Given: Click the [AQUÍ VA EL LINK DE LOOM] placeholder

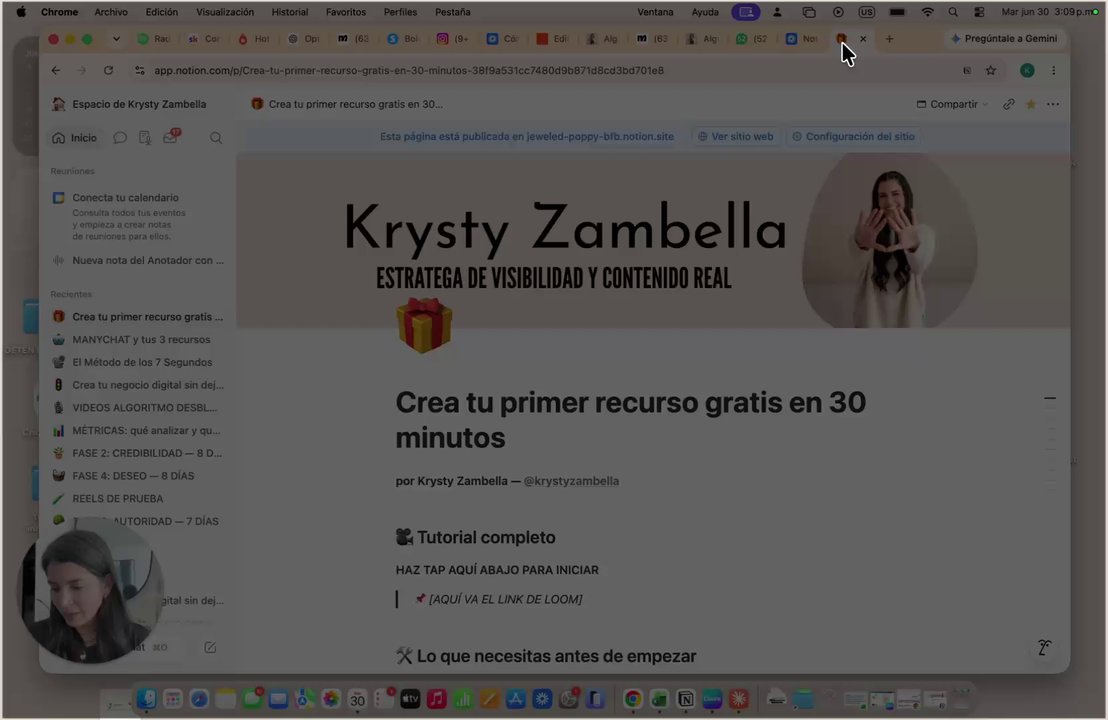Looking at the screenshot, I should click(x=505, y=599).
